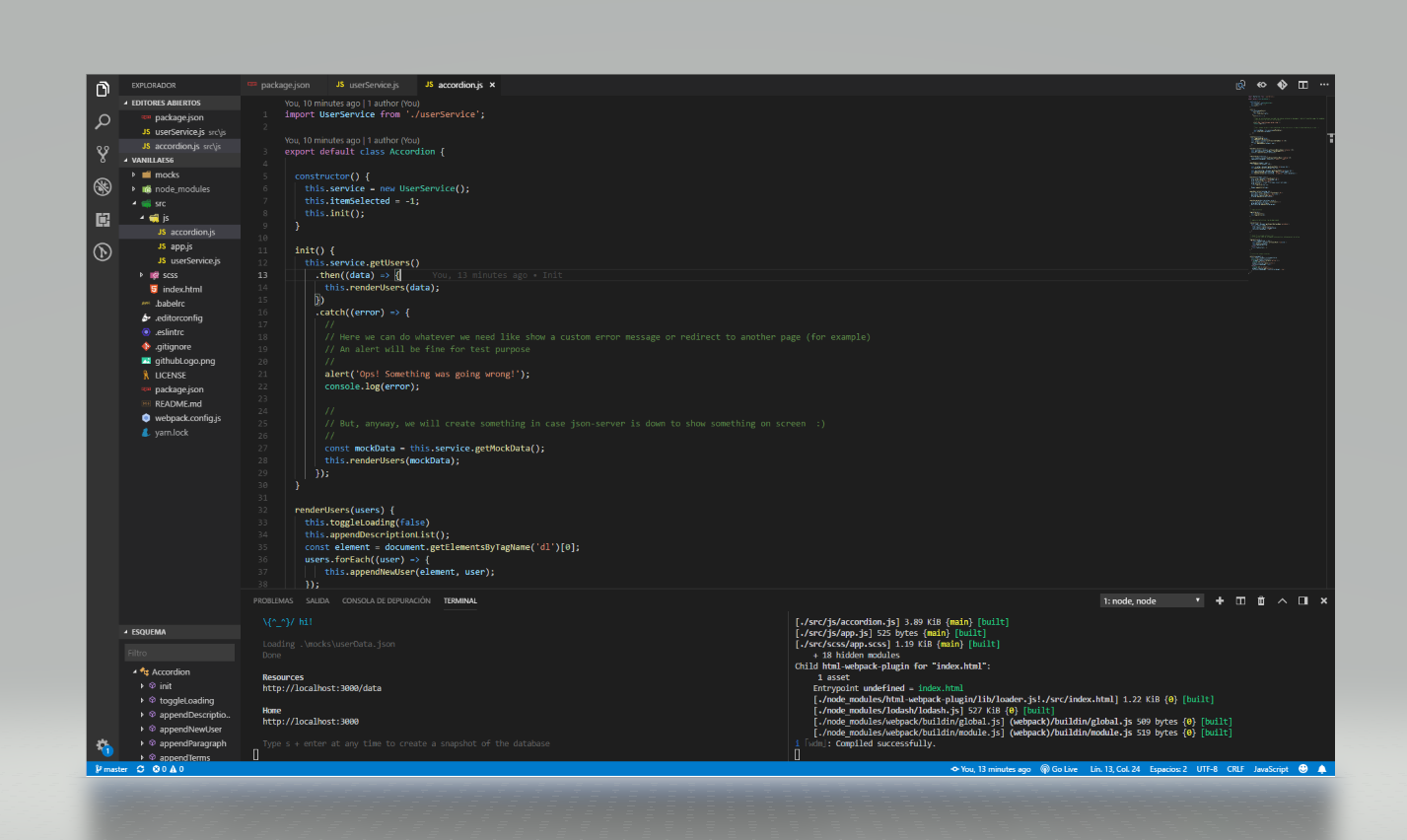The height and width of the screenshot is (840, 1407).
Task: Open the editor more actions ellipsis
Action: [x=1324, y=85]
